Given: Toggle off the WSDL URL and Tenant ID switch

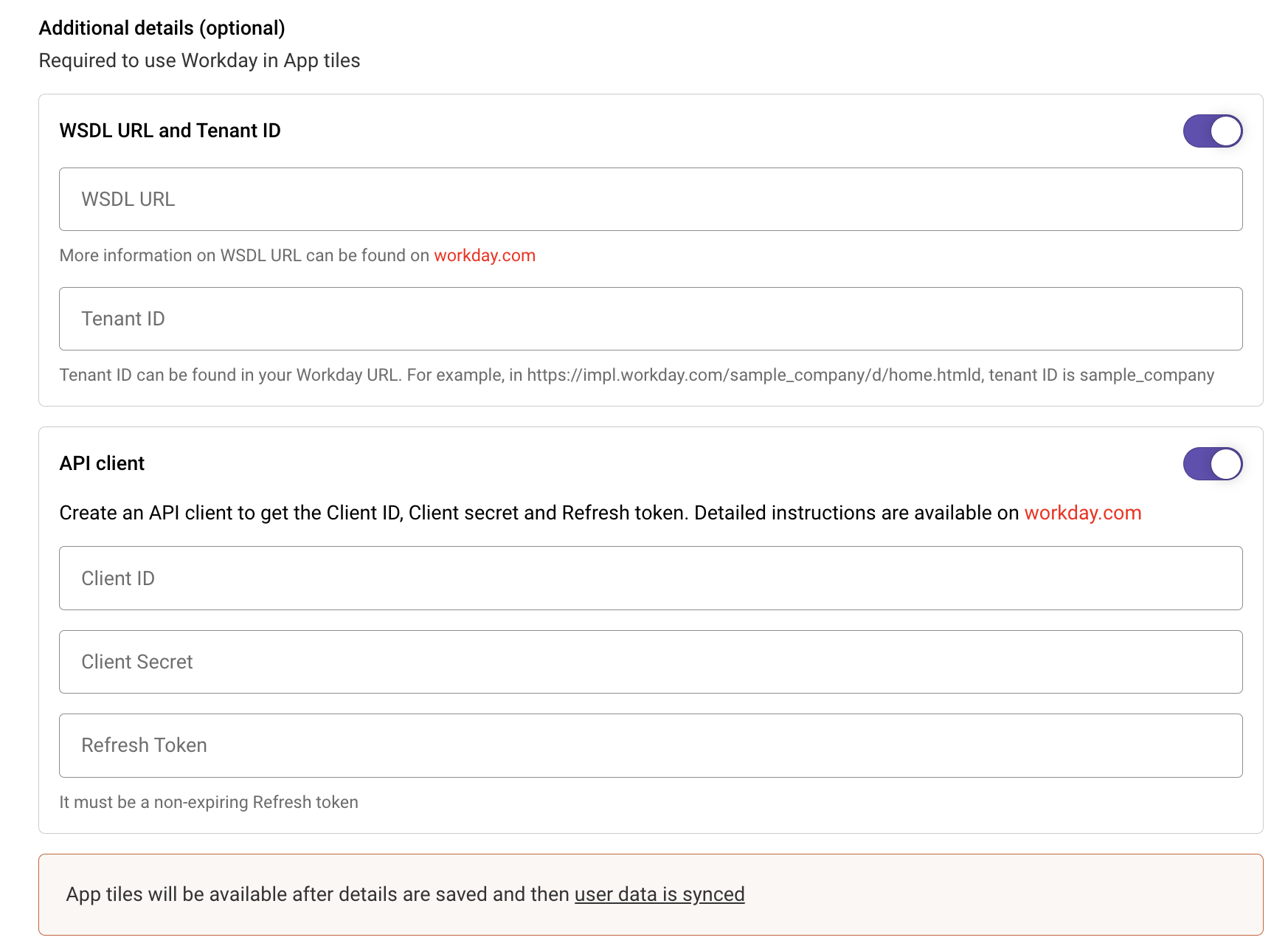Looking at the screenshot, I should [x=1212, y=131].
